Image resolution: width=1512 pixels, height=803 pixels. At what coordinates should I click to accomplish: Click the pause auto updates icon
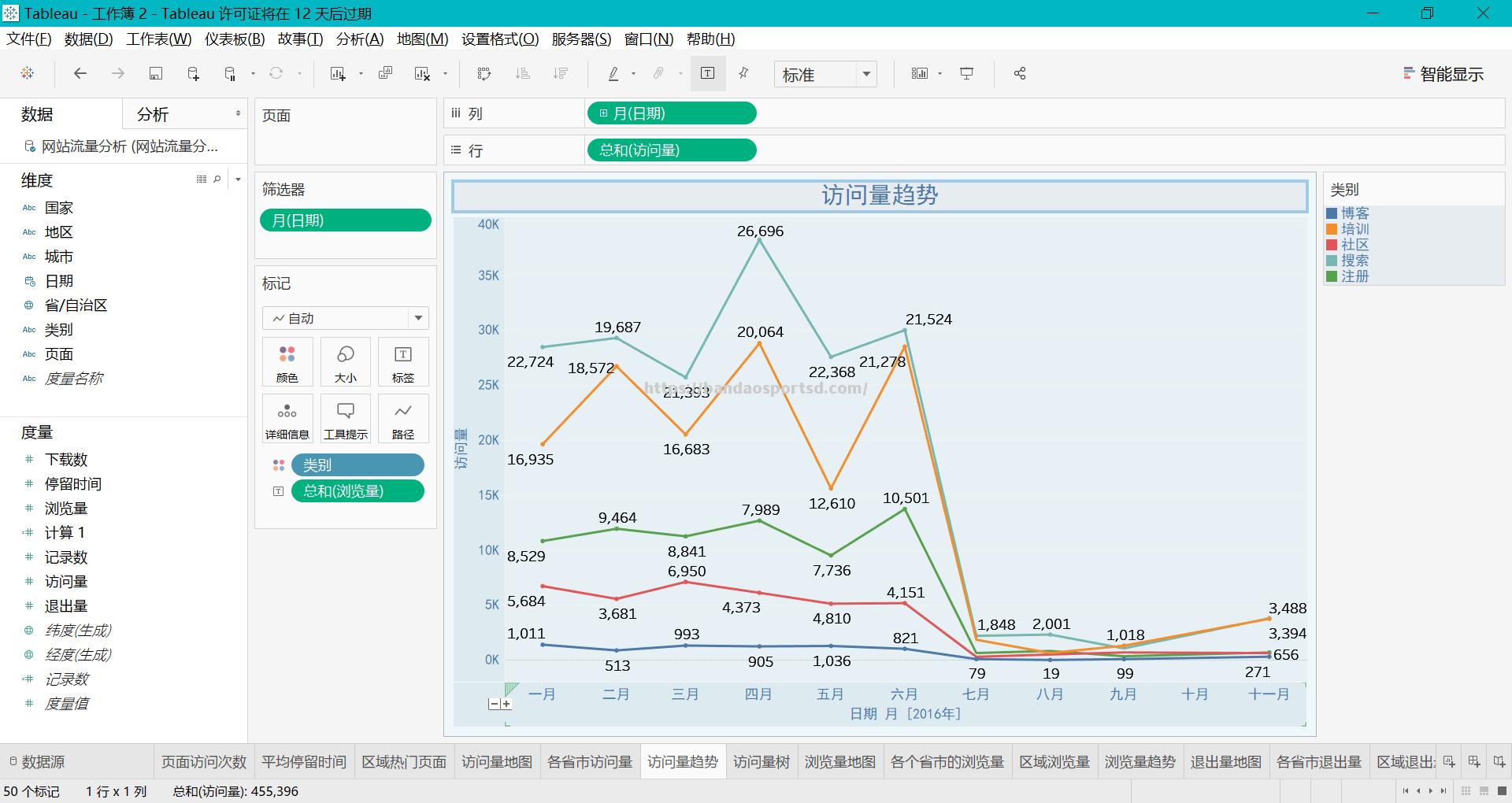(x=230, y=73)
